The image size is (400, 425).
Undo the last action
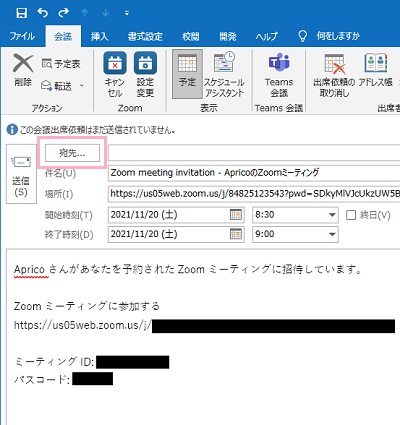pos(43,13)
